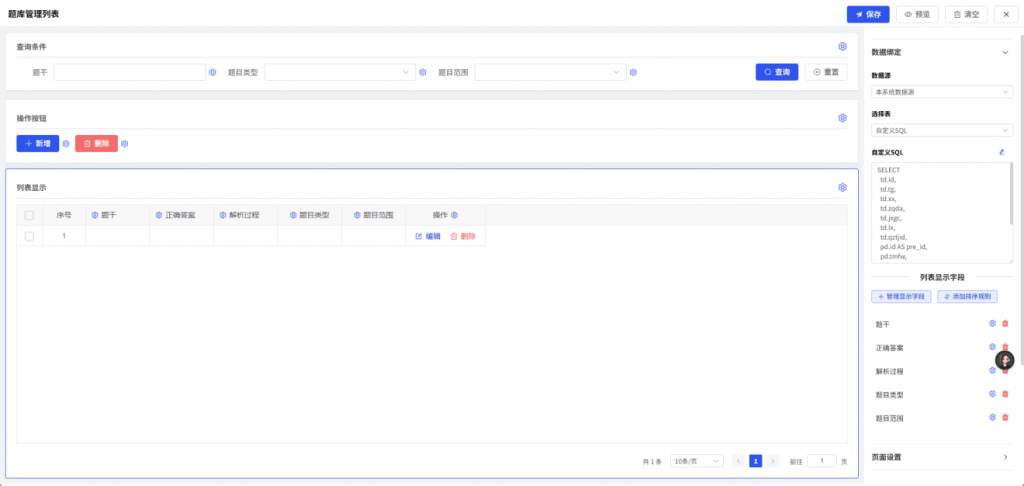Click gear icon in 题目类型 column header
1024x486 pixels.
point(293,215)
